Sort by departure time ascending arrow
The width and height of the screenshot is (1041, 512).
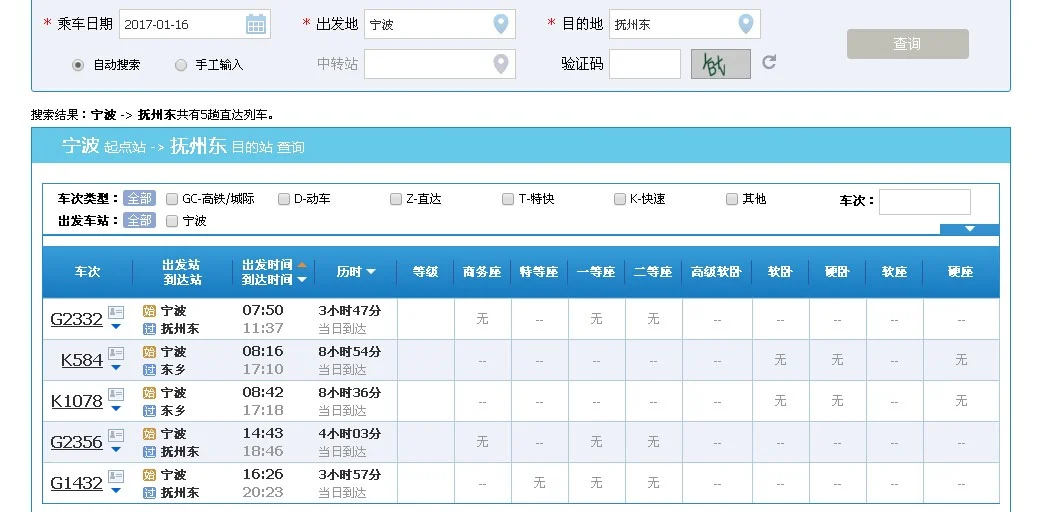(x=302, y=265)
